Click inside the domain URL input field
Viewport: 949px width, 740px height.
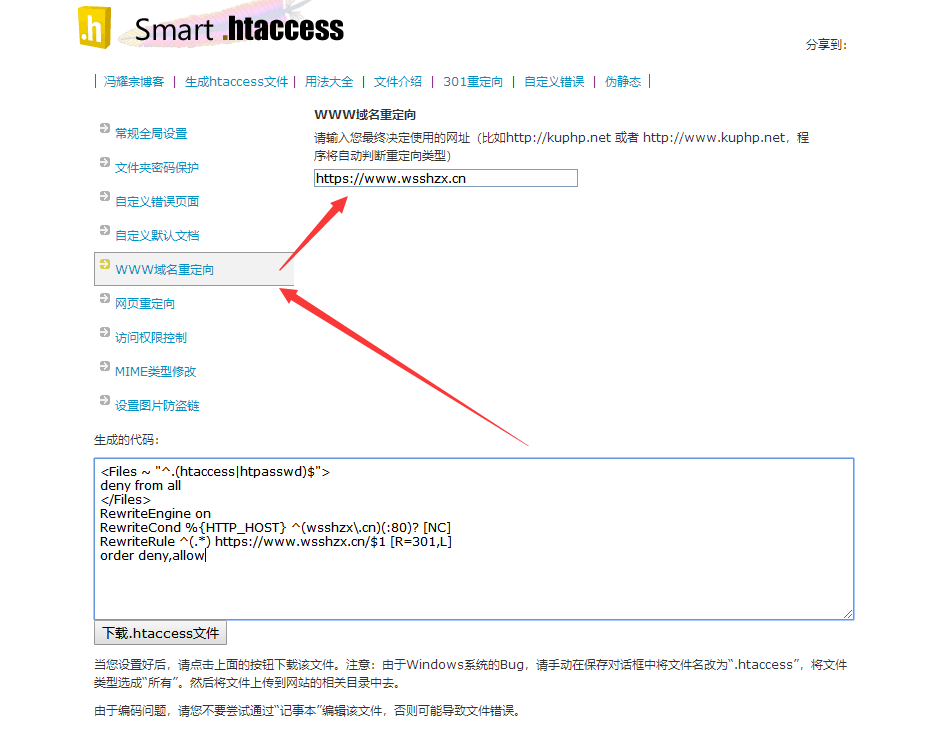(x=444, y=178)
